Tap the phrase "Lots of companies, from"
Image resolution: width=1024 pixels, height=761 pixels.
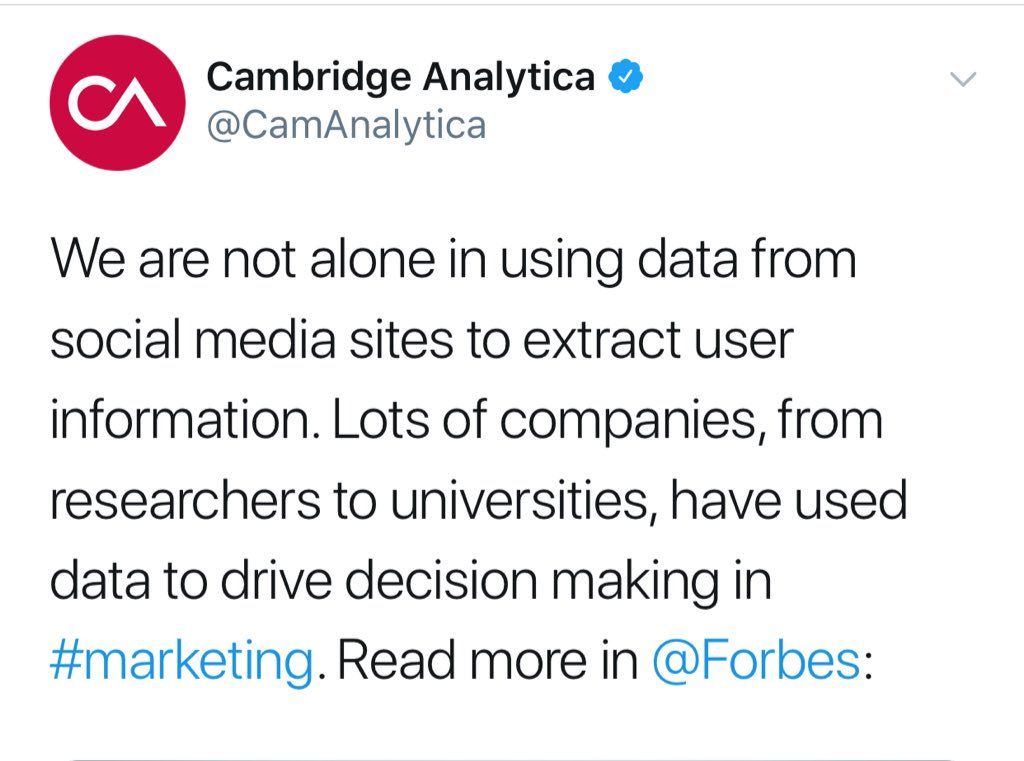tap(608, 421)
